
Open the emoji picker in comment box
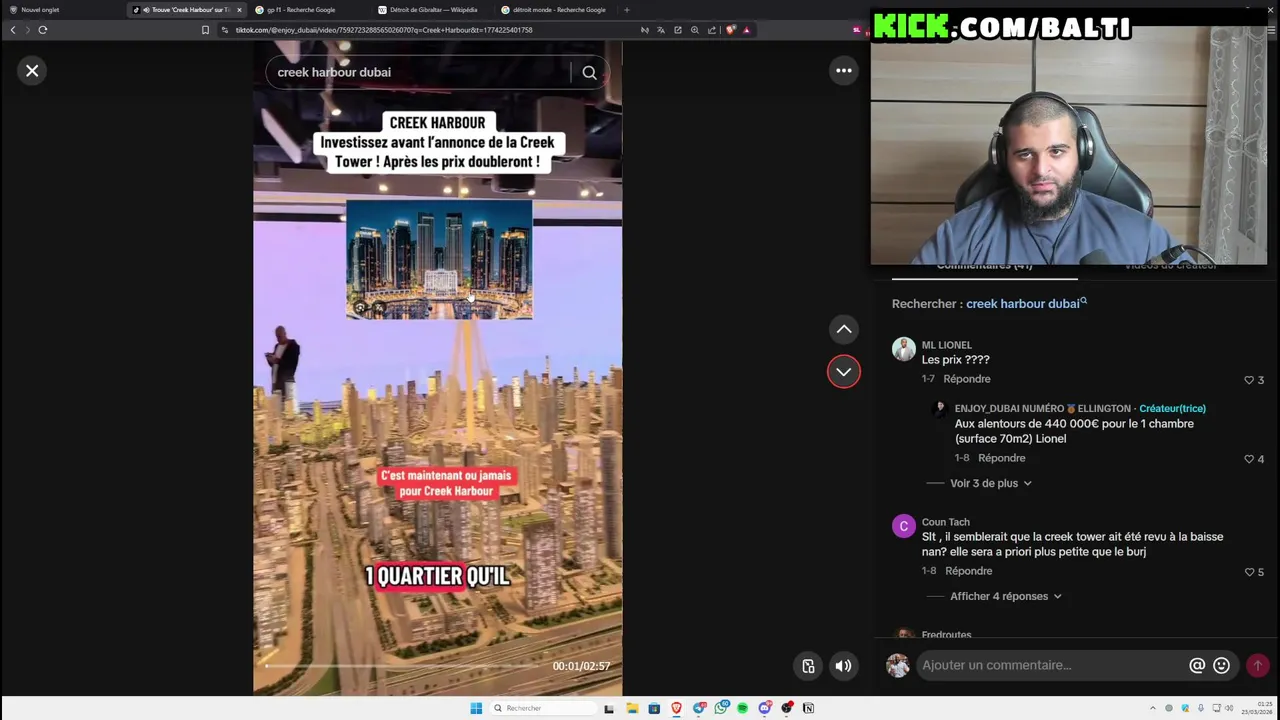click(x=1221, y=665)
